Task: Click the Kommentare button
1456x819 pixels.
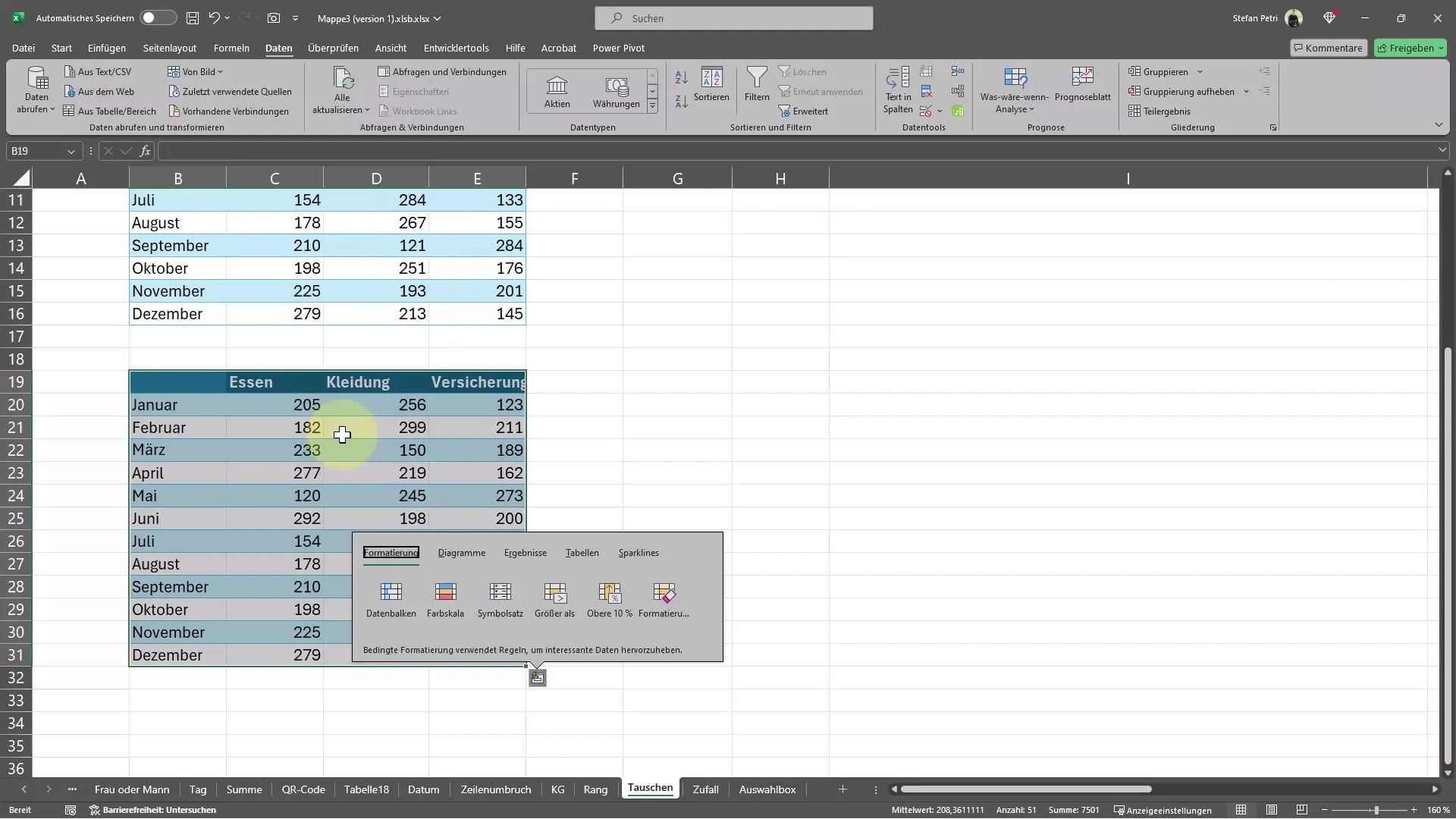Action: click(1329, 48)
